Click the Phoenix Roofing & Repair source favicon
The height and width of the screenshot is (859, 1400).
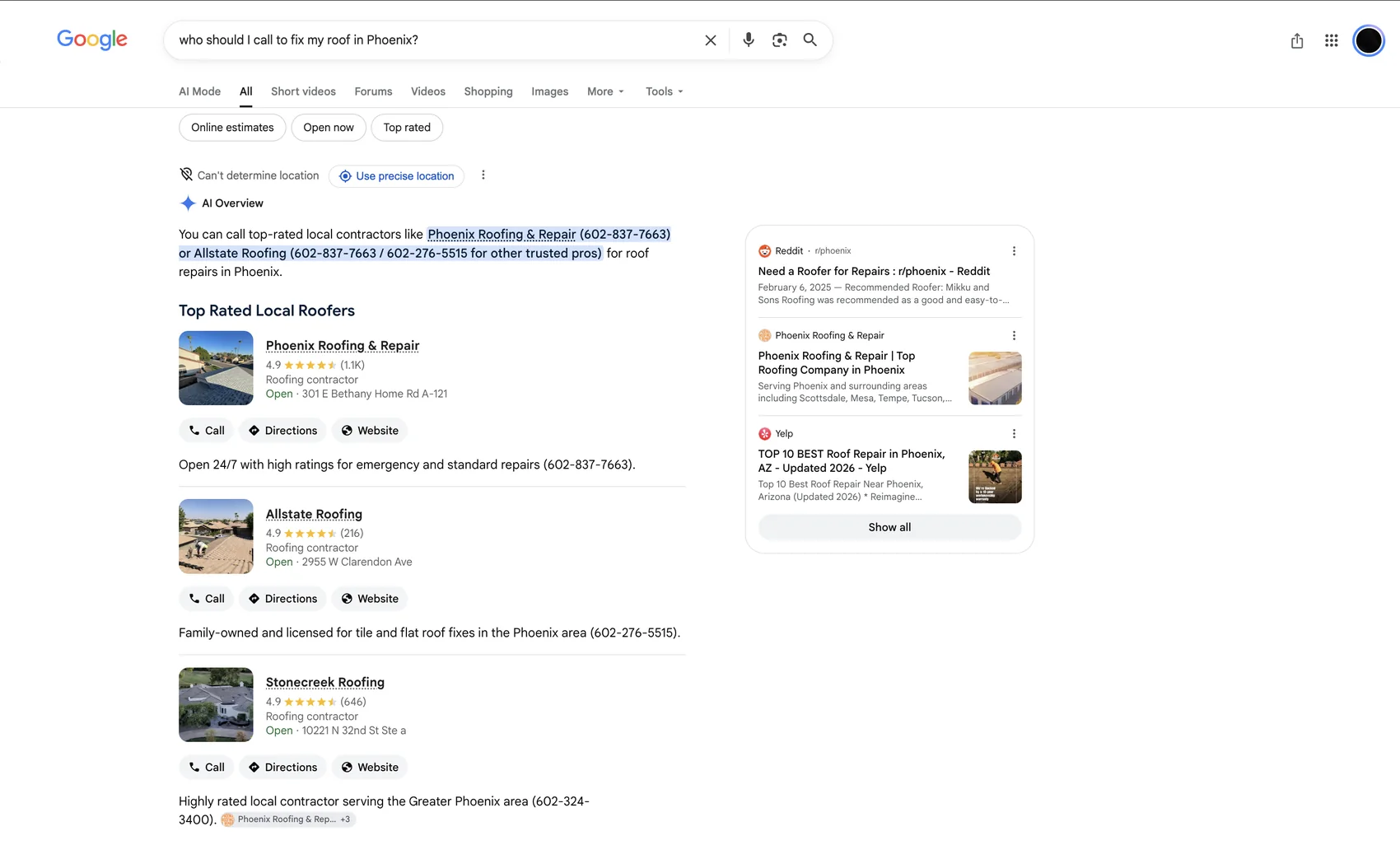tap(764, 335)
